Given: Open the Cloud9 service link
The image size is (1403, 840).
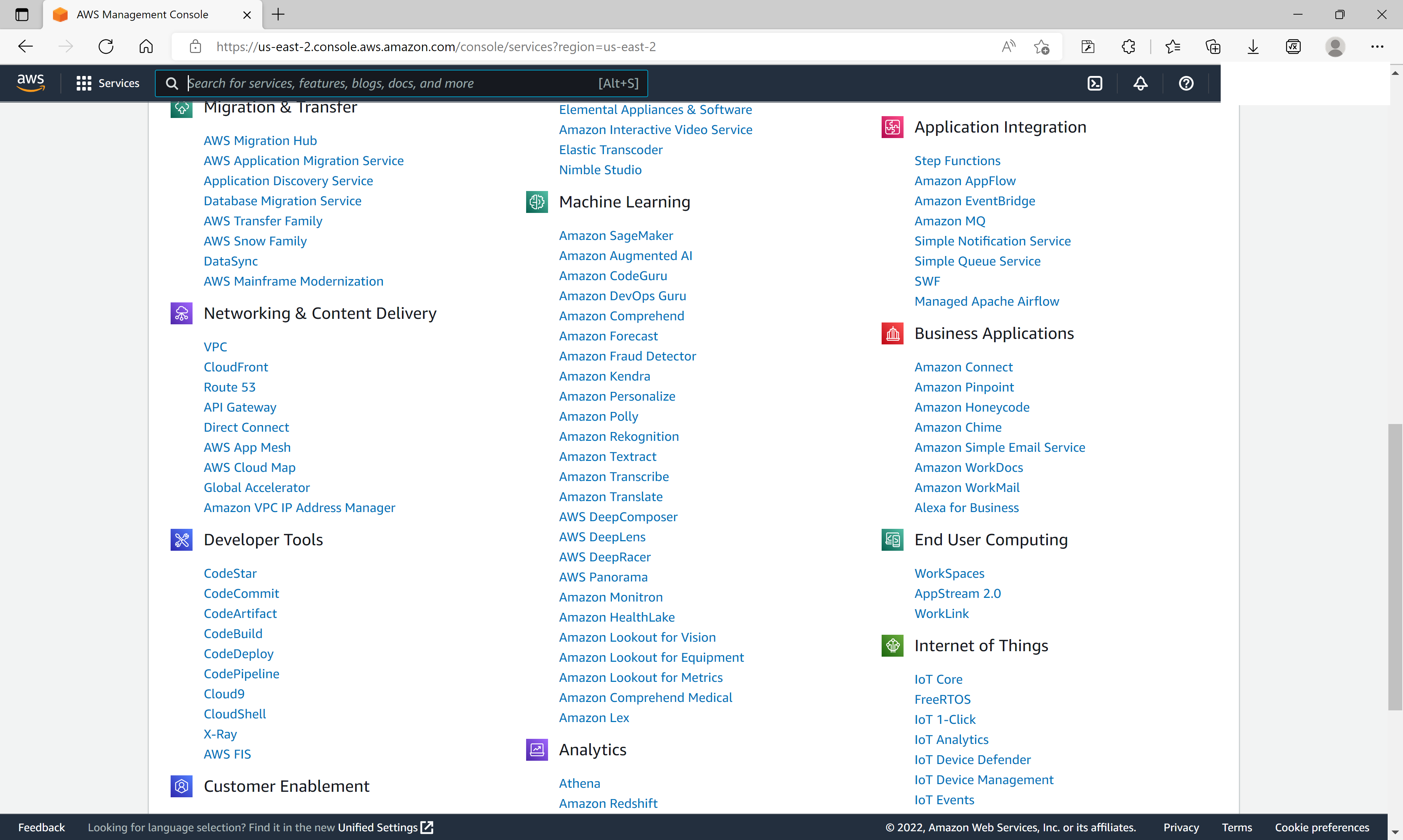Looking at the screenshot, I should click(224, 694).
